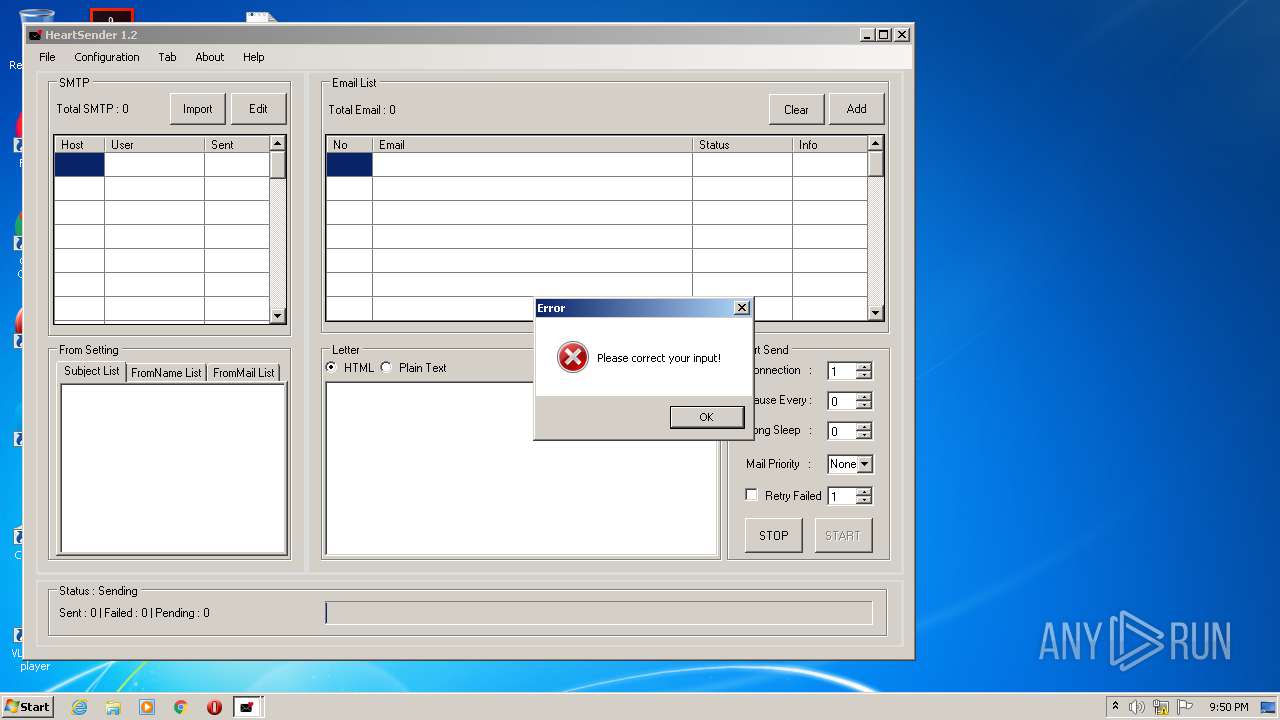This screenshot has width=1280, height=720.
Task: Decrease the Connection value
Action: [x=864, y=375]
